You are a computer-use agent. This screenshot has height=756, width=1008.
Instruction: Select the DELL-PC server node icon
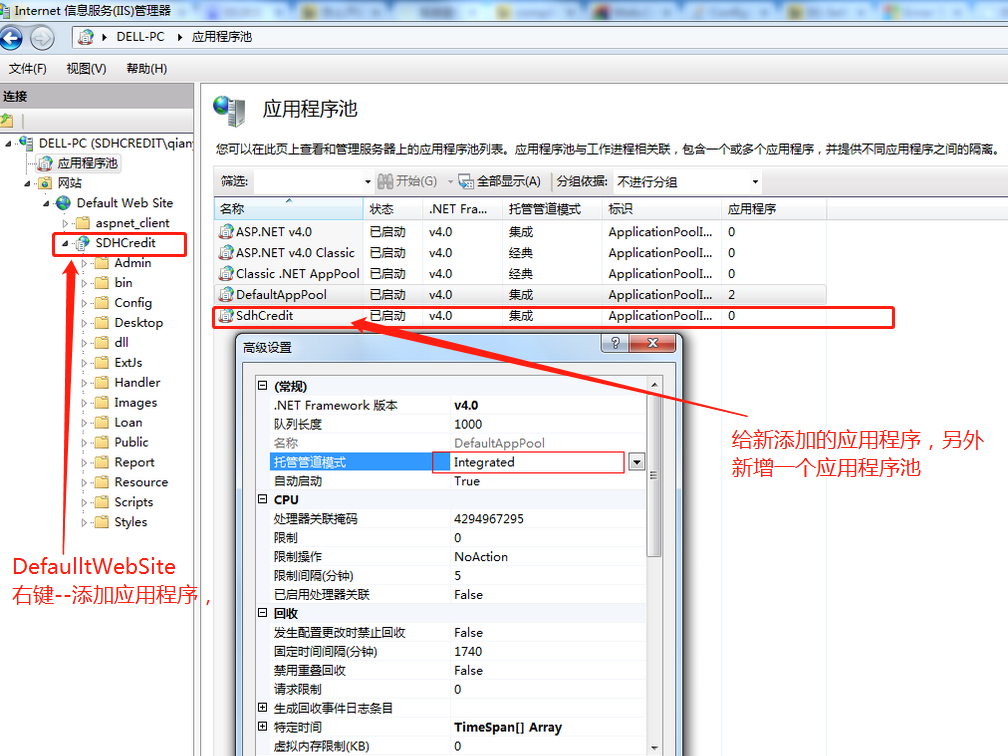26,143
